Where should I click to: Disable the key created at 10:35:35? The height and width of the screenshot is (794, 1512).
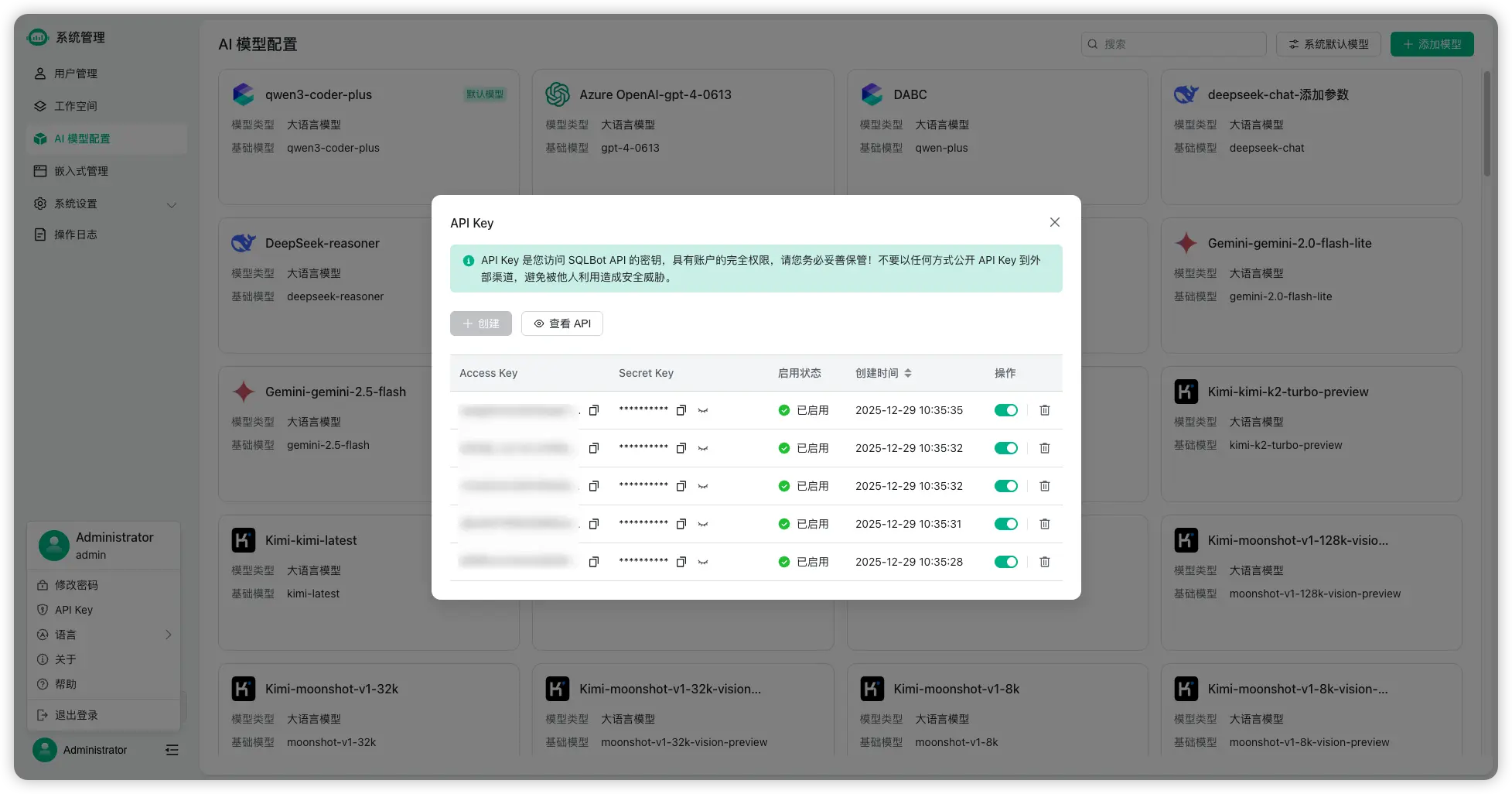click(1006, 410)
